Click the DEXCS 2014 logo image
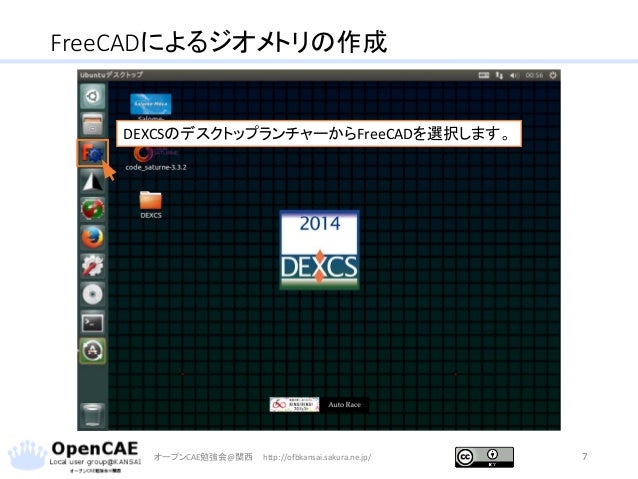Viewport: 638px width, 479px height. 319,250
